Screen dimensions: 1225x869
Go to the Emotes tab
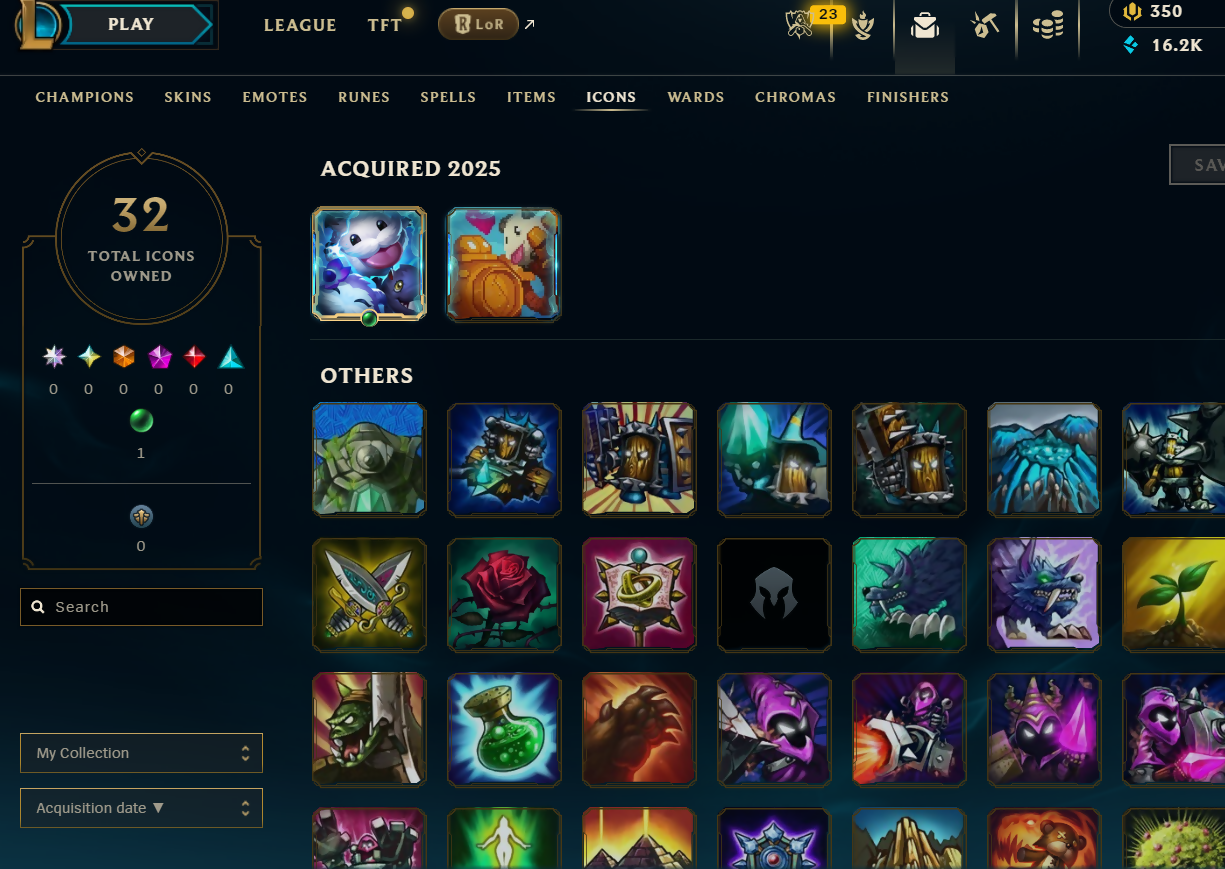pos(275,97)
